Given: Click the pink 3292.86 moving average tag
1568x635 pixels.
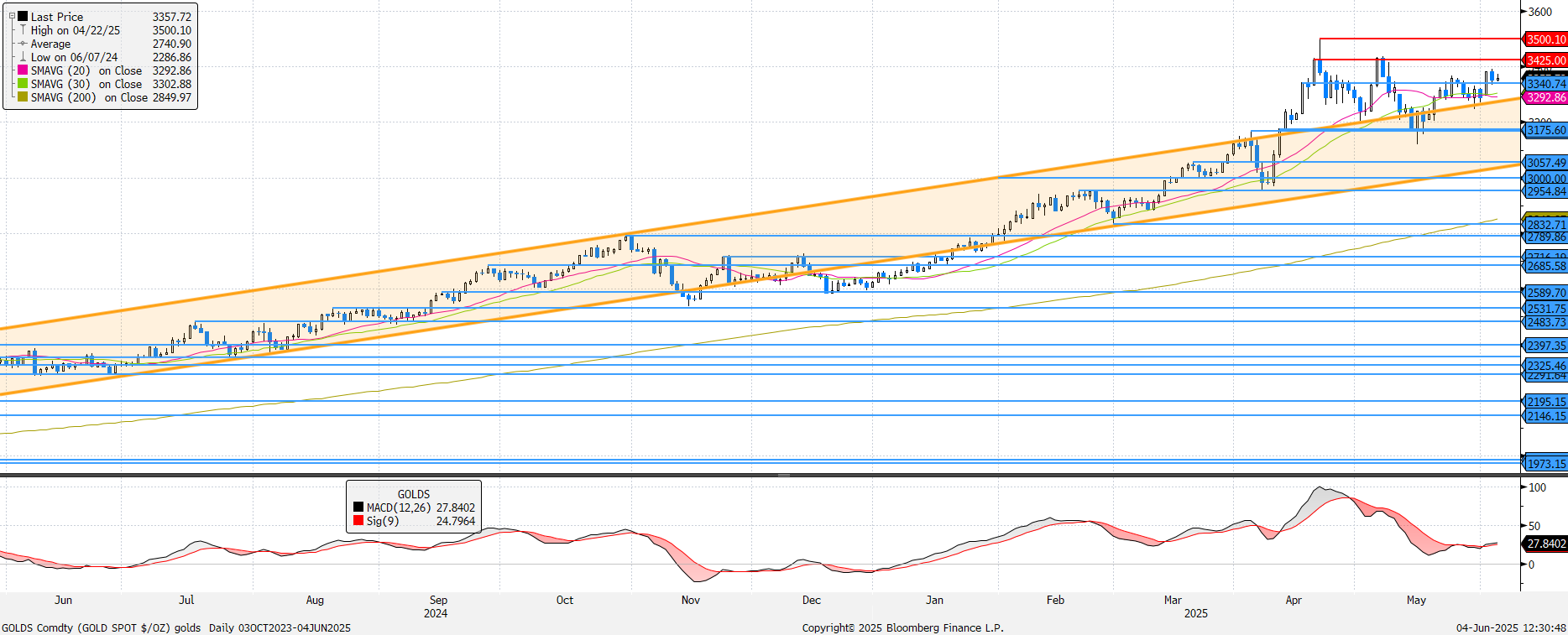Looking at the screenshot, I should pyautogui.click(x=1544, y=97).
